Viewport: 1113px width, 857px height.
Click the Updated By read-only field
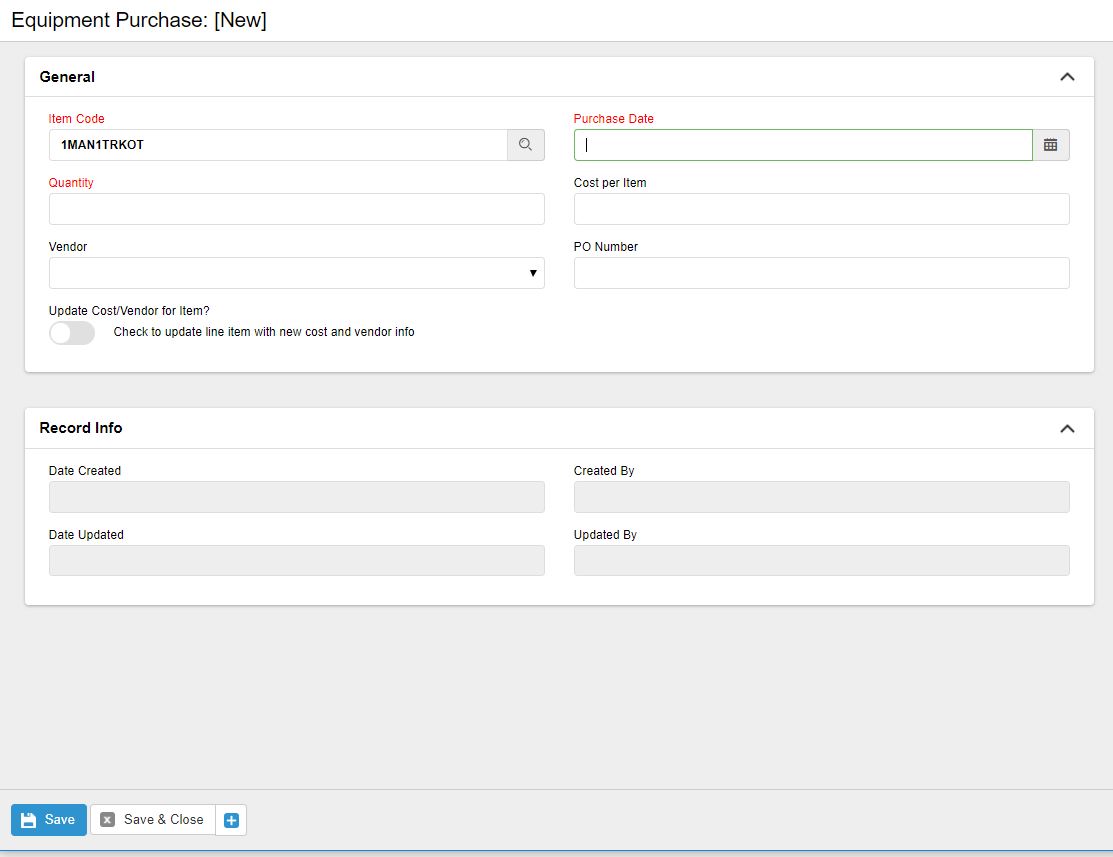click(x=821, y=561)
